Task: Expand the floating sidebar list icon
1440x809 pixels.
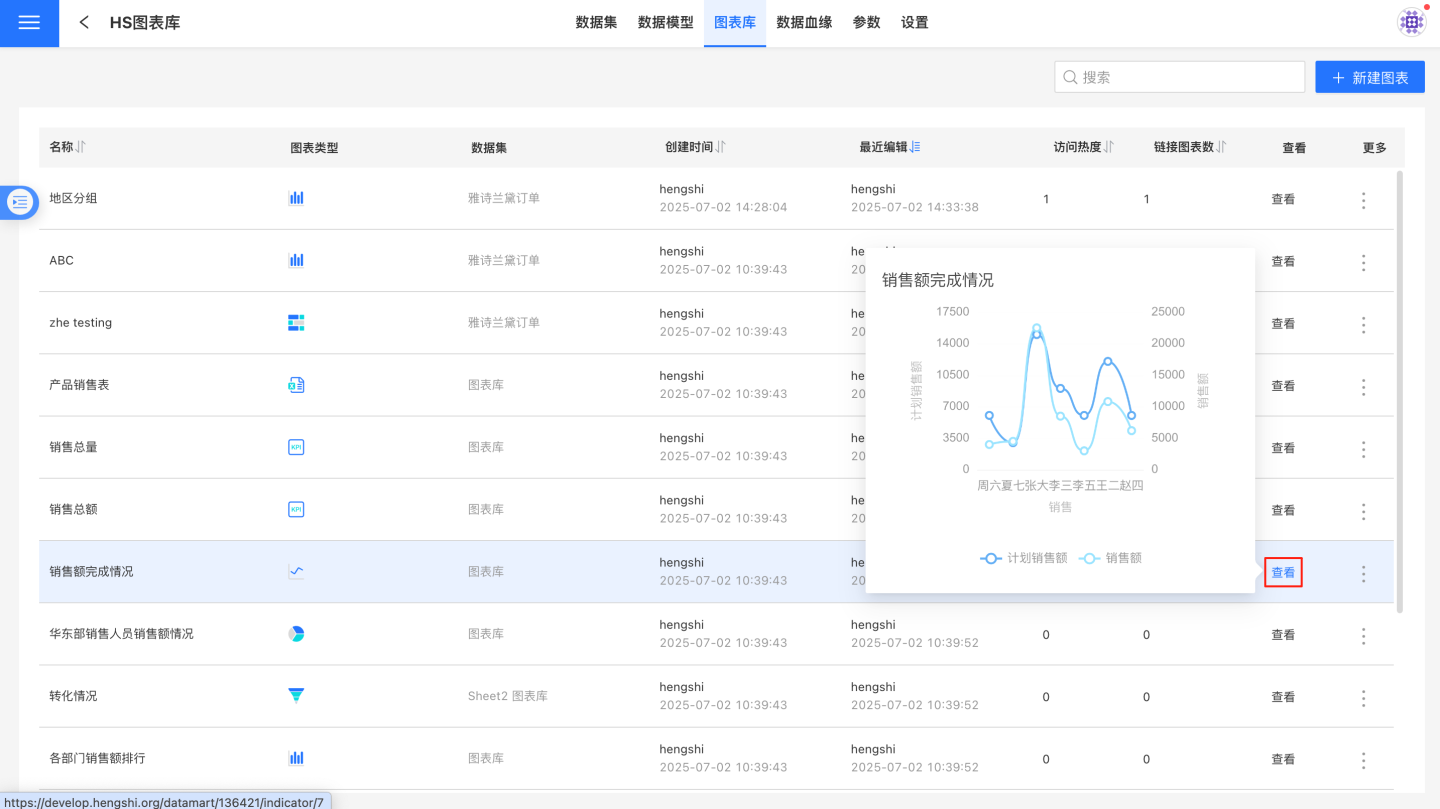Action: click(20, 202)
